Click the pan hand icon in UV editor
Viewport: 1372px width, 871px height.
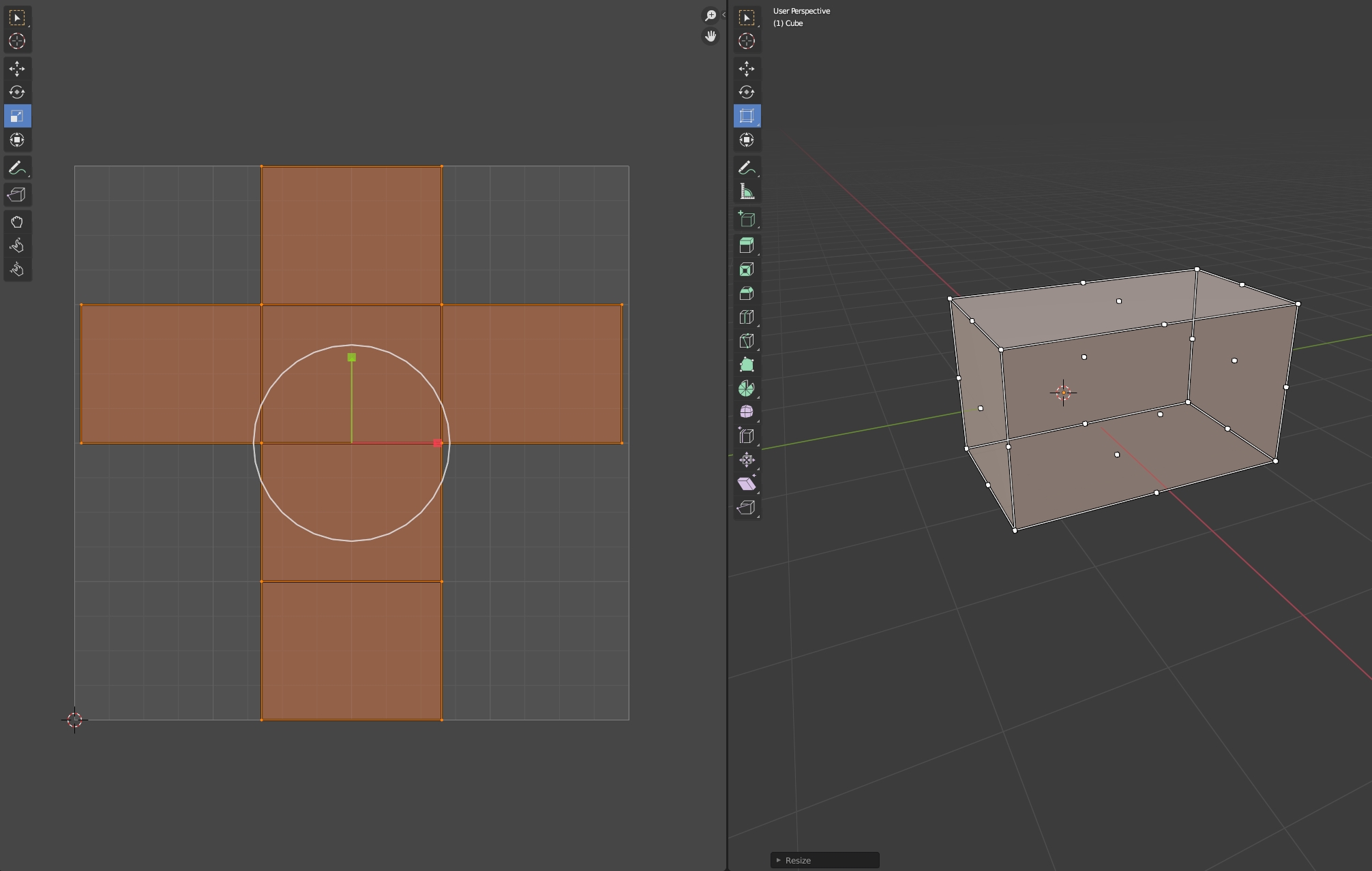[x=711, y=36]
